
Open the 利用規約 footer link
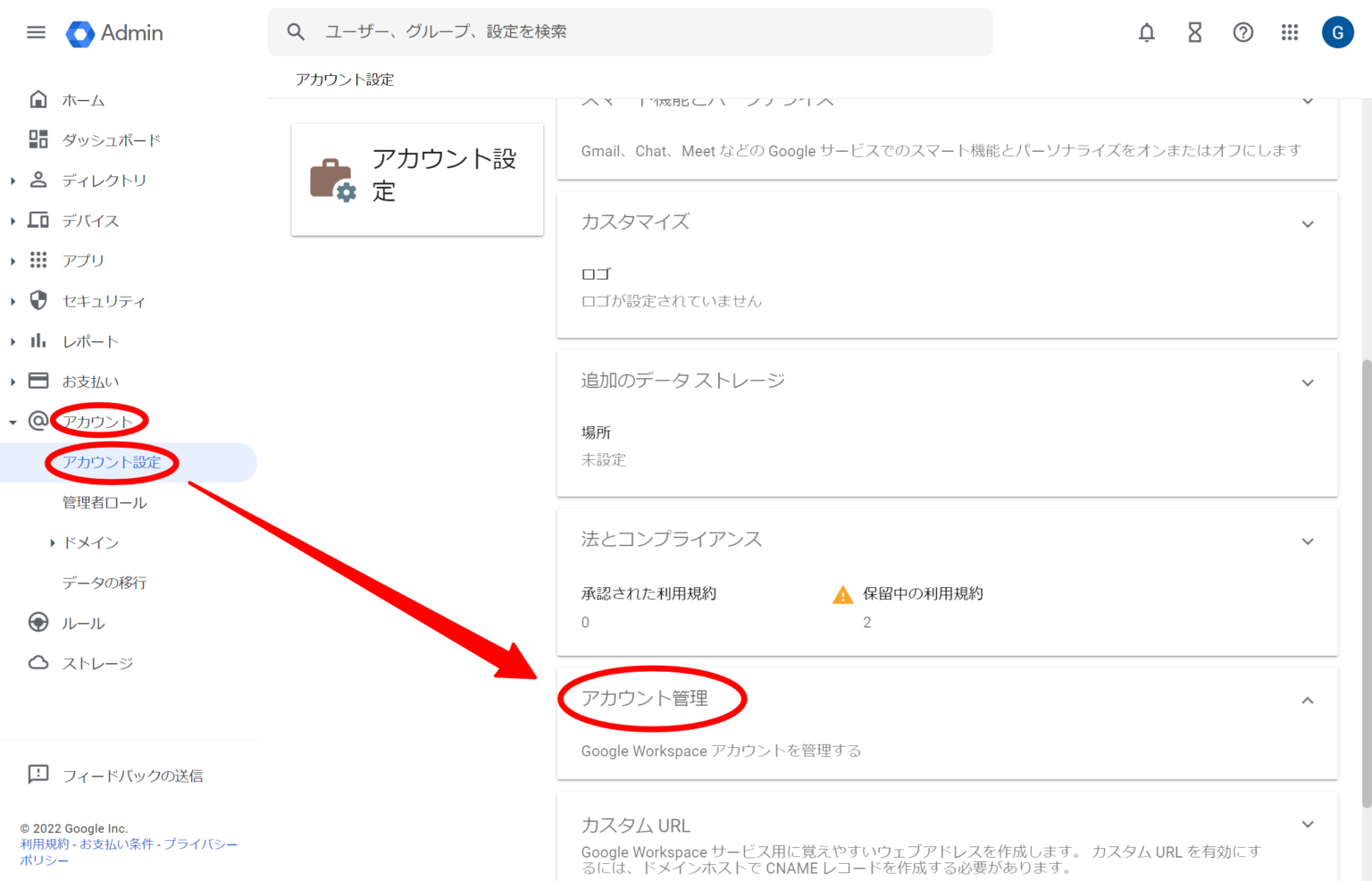tap(44, 844)
